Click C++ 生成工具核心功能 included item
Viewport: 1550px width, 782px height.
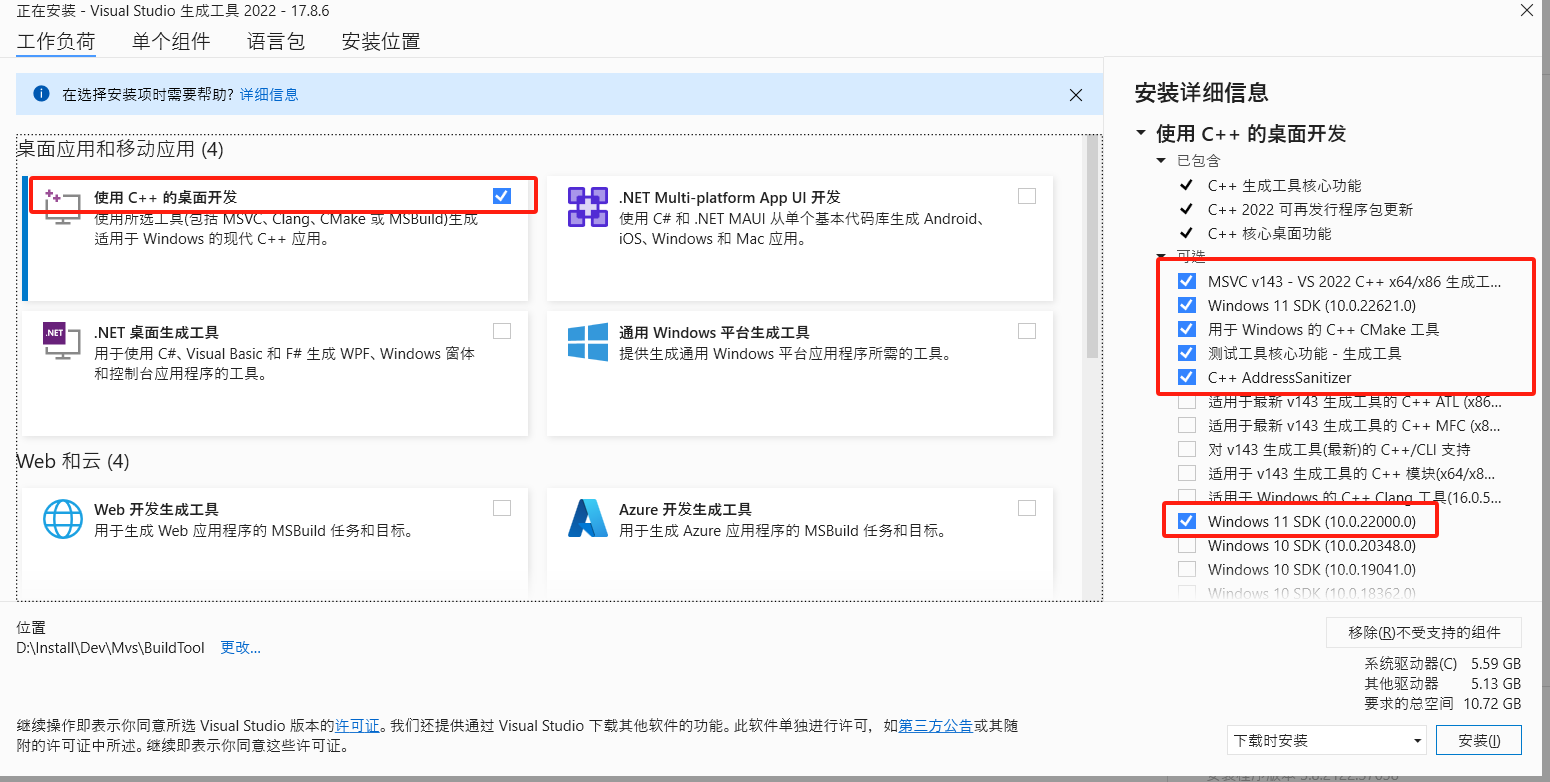1284,185
